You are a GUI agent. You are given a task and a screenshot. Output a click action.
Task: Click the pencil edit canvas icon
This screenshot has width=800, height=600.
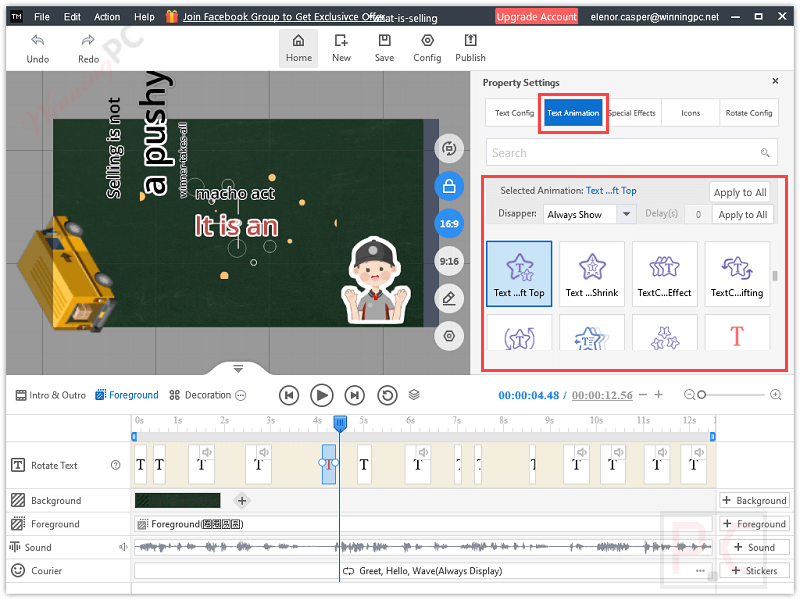tap(449, 298)
